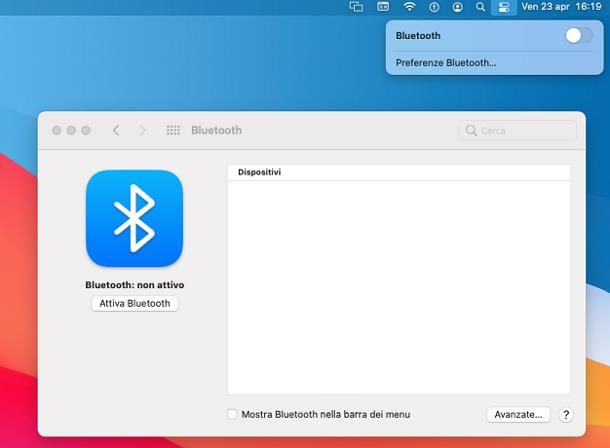
Task: Click the circled info menu bar icon
Action: [434, 7]
